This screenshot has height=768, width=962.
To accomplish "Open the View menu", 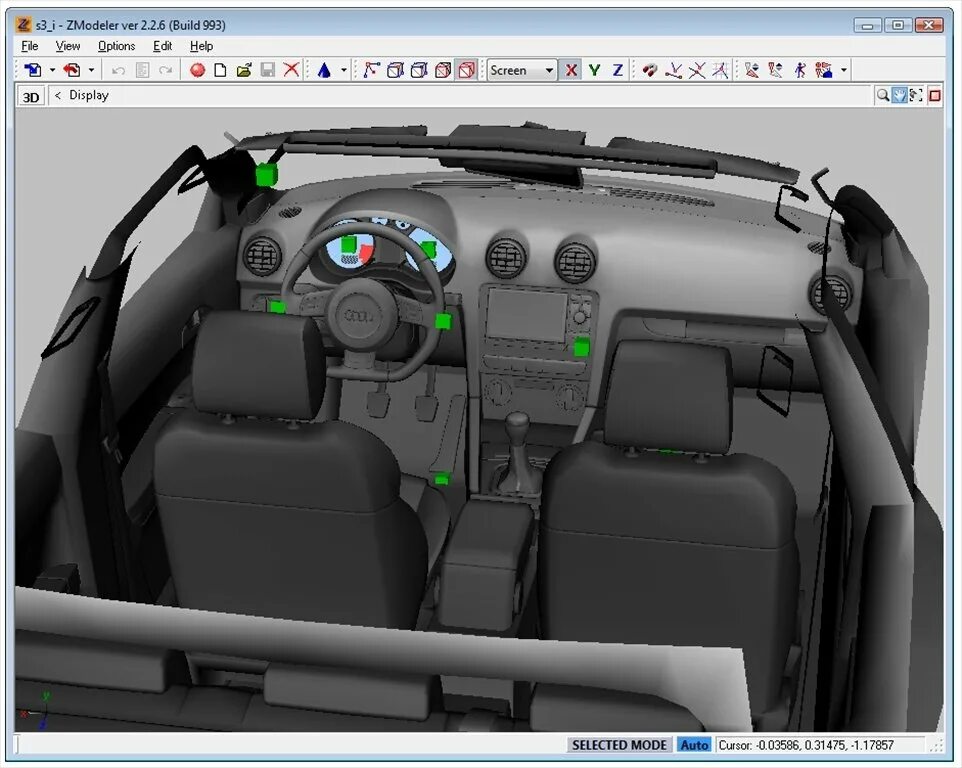I will (67, 46).
